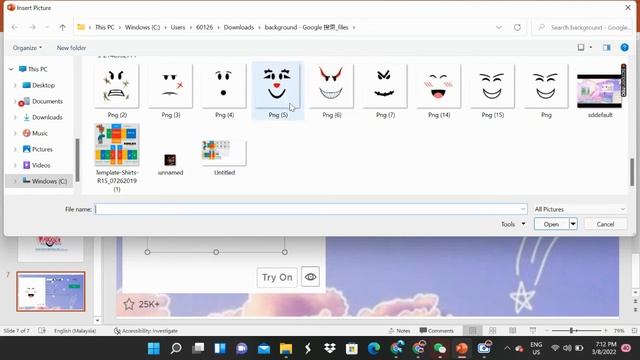This screenshot has width=640, height=360.
Task: Start Slide Show from status bar
Action: click(533, 331)
